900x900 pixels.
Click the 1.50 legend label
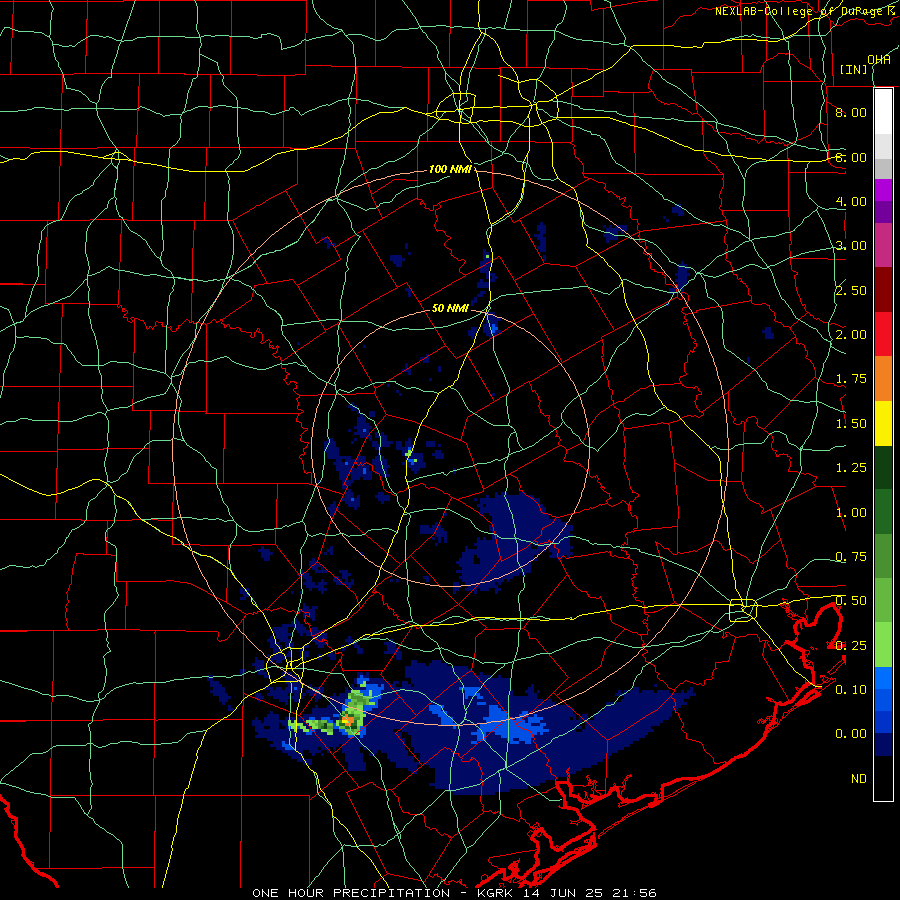point(851,424)
